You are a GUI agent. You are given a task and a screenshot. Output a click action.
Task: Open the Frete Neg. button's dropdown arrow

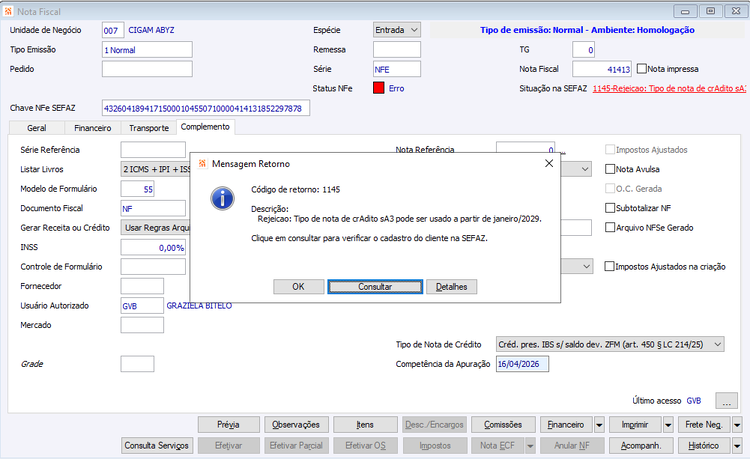click(x=737, y=425)
